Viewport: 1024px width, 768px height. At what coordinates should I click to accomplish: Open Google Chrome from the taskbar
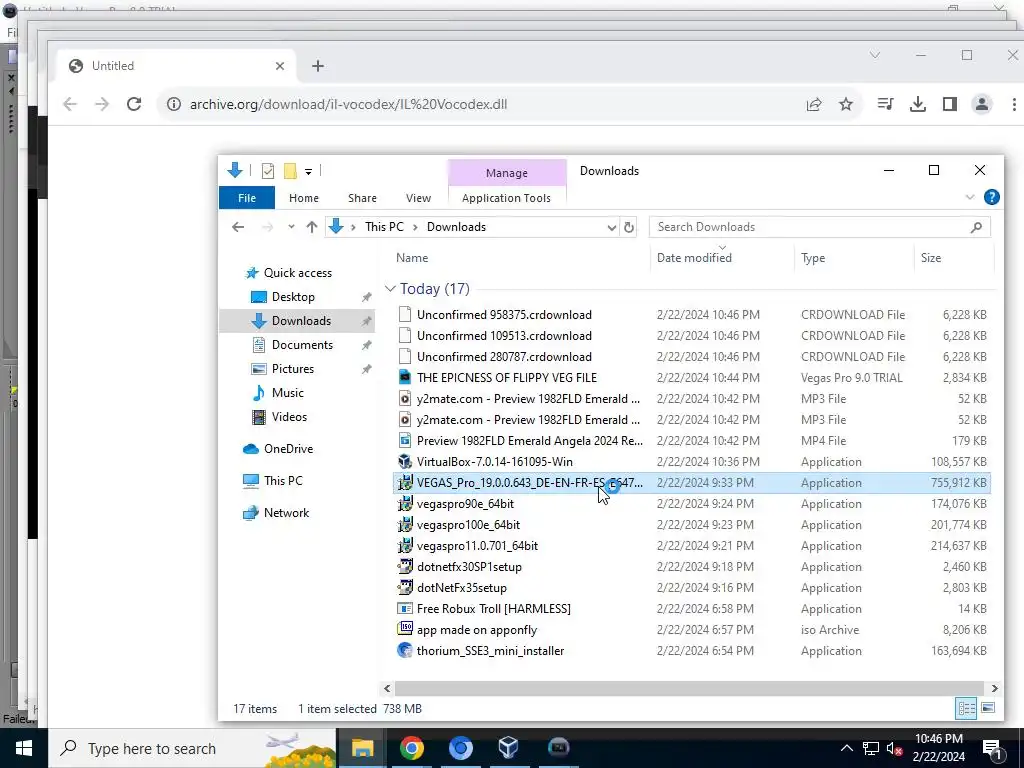411,748
